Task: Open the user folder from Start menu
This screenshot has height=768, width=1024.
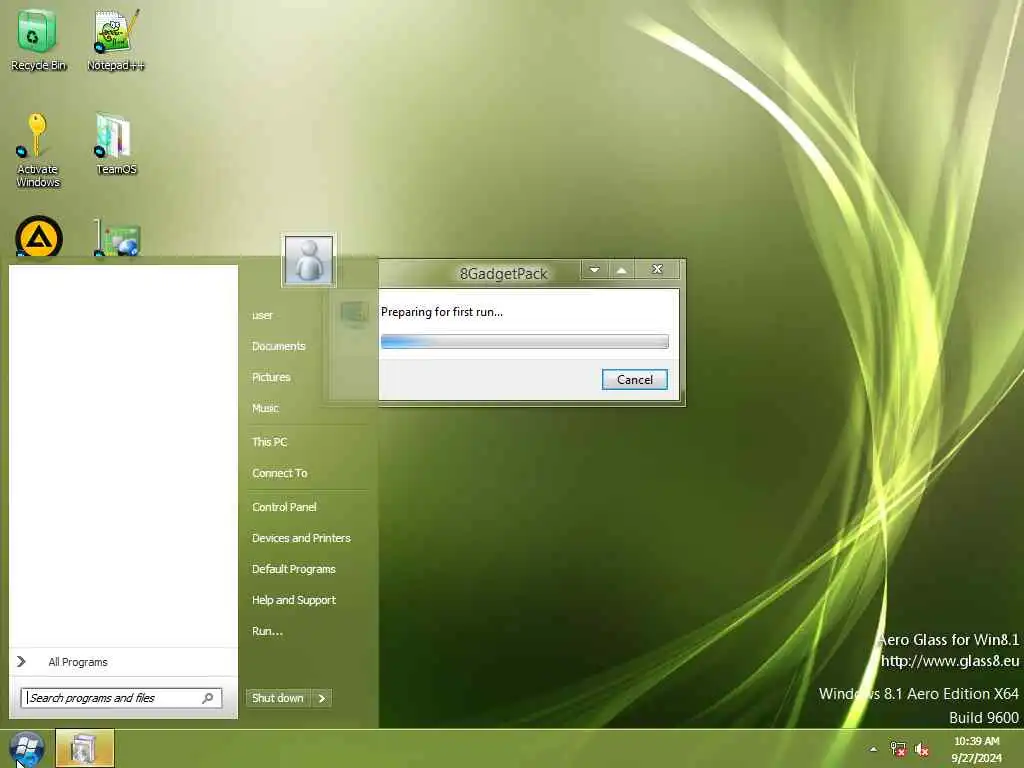Action: [263, 315]
